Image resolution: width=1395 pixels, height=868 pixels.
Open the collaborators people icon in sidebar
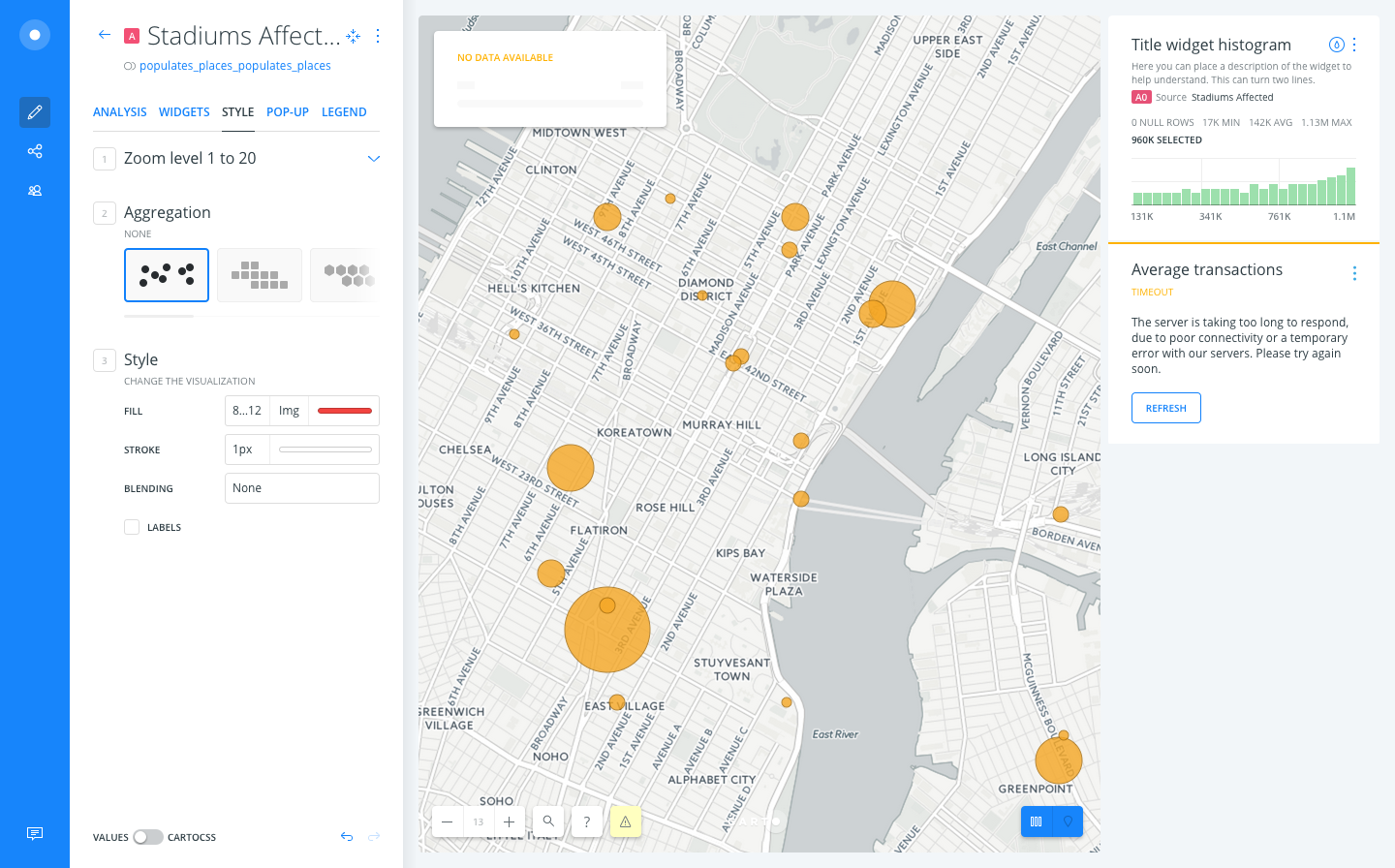[x=35, y=191]
